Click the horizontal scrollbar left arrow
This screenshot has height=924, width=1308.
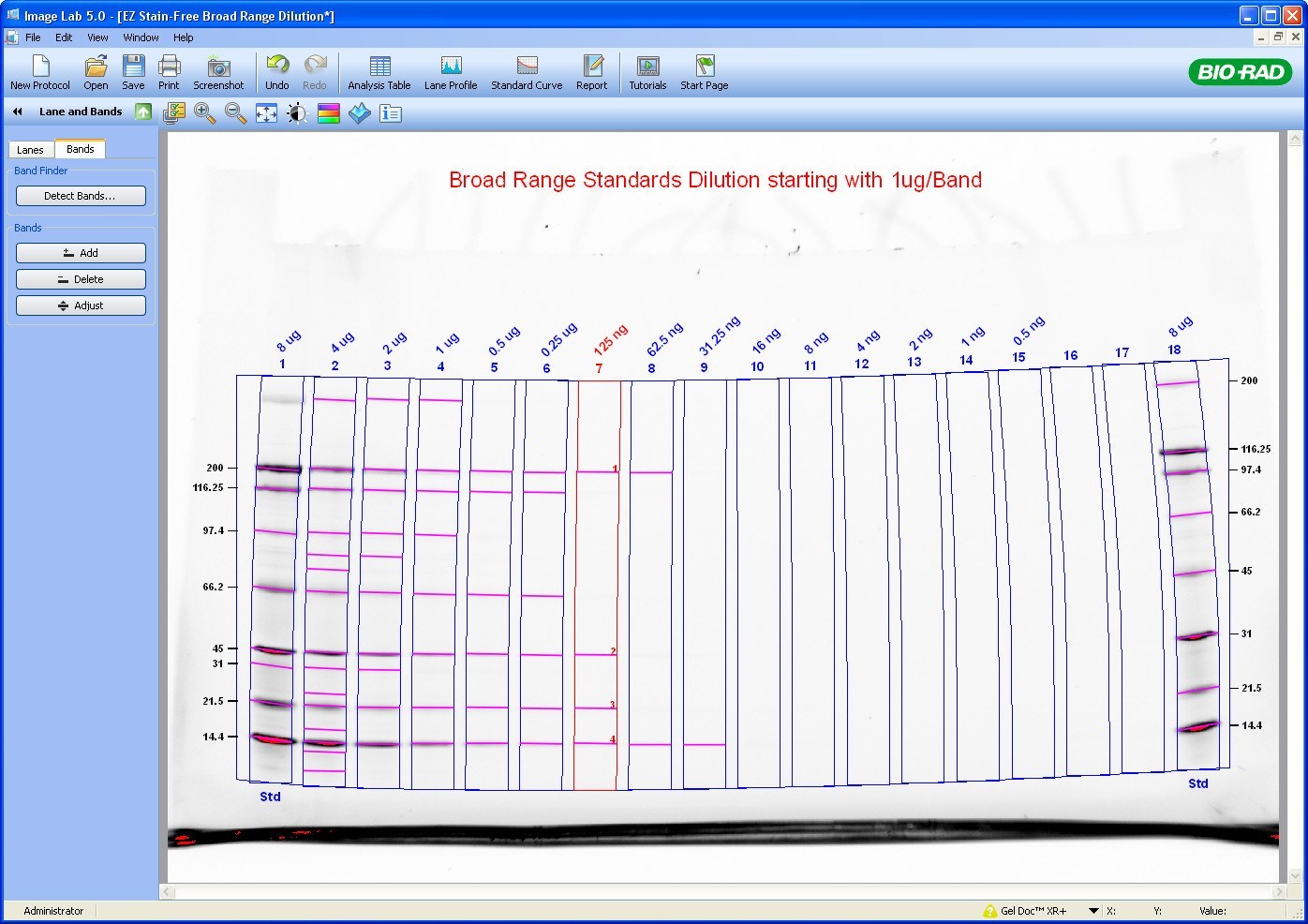(x=168, y=891)
